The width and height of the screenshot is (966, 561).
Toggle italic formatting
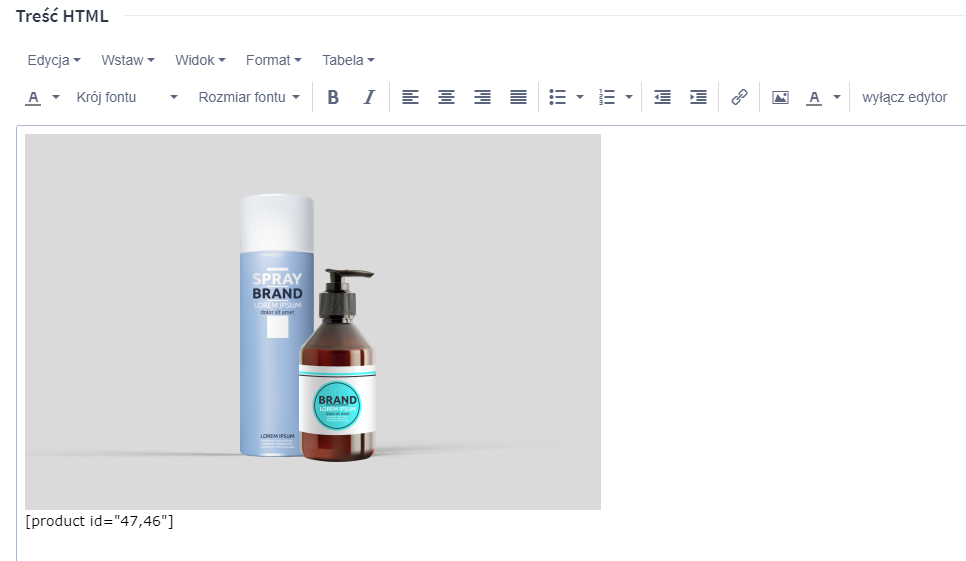click(x=368, y=97)
